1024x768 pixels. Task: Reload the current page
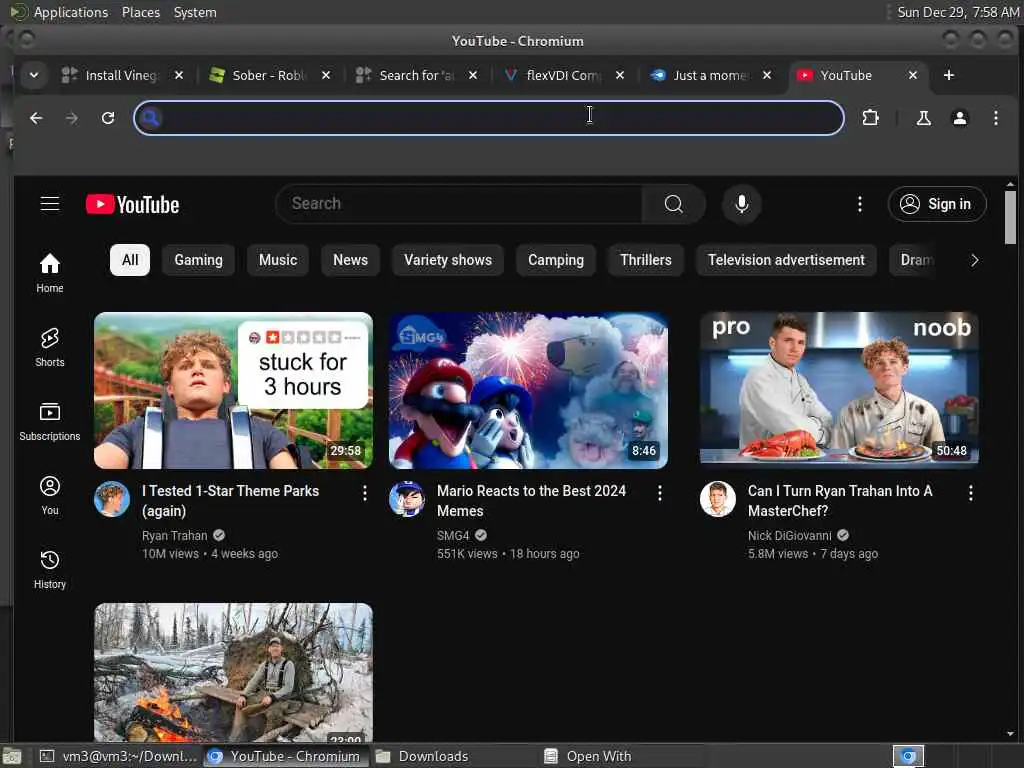(108, 118)
